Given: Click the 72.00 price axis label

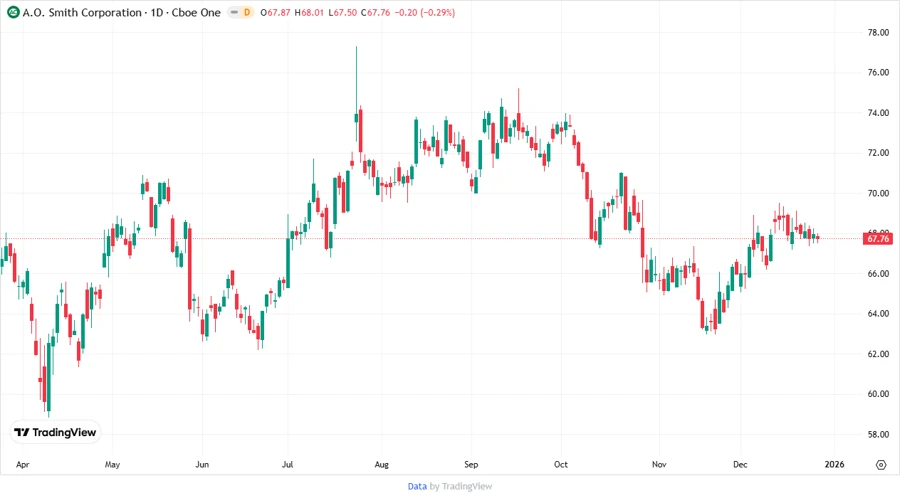Looking at the screenshot, I should point(878,153).
